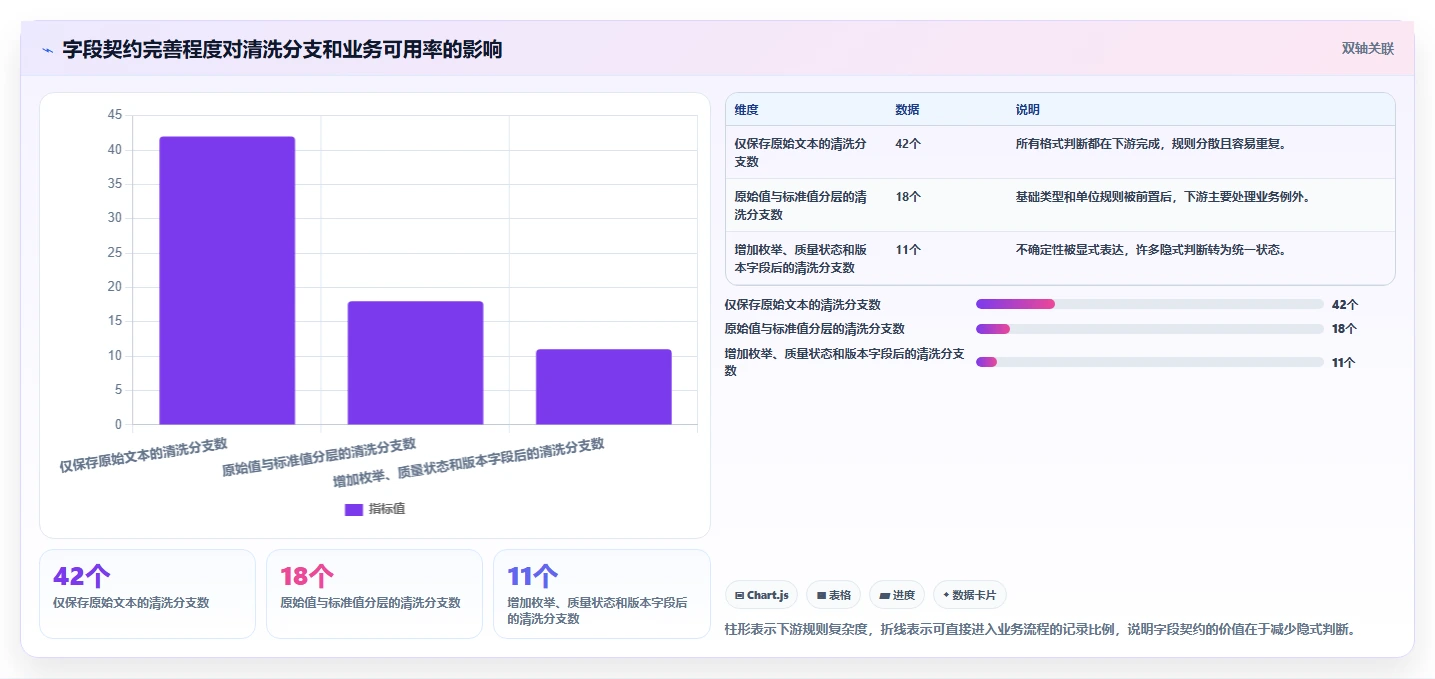This screenshot has width=1435, height=679.
Task: Click the 42个 progress bar
Action: click(x=1150, y=304)
